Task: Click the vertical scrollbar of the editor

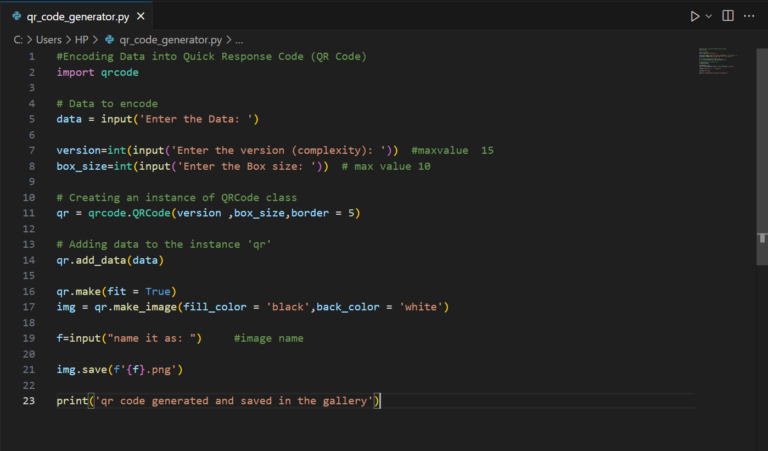Action: pyautogui.click(x=762, y=157)
